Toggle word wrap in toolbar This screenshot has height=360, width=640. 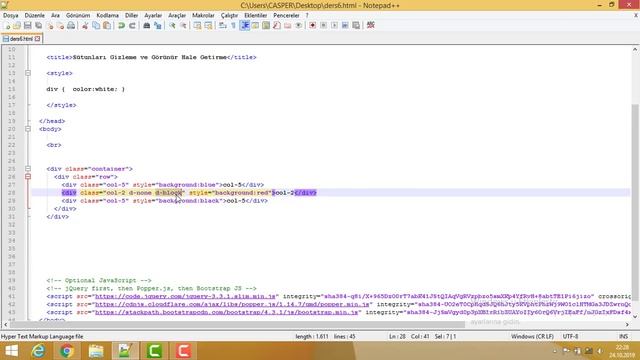(x=223, y=25)
